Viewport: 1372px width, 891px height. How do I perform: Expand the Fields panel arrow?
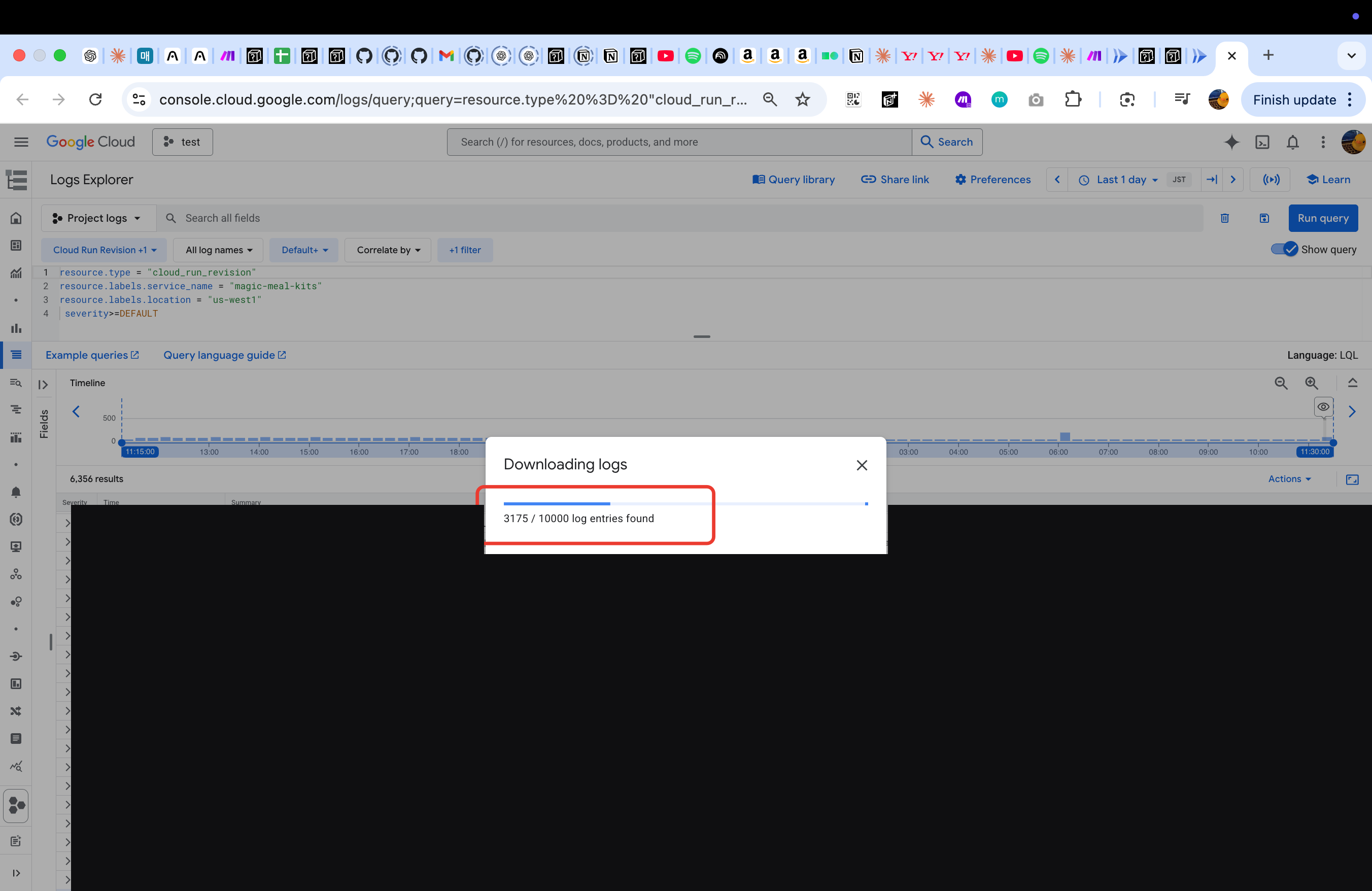43,385
